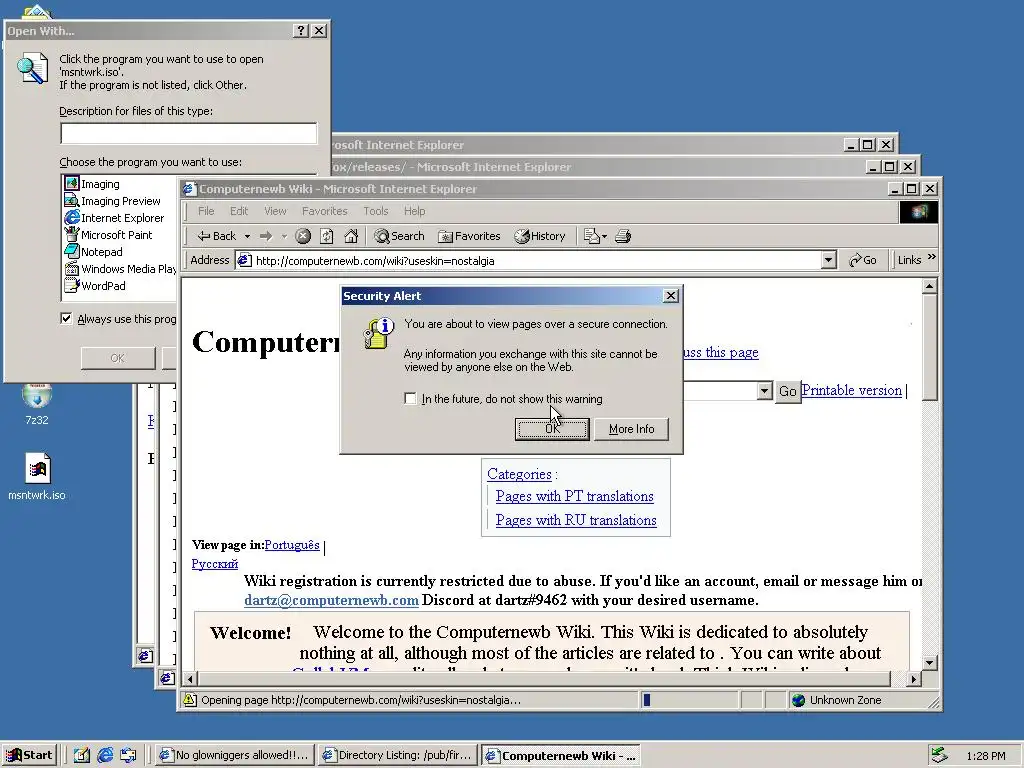Select the 7z32 desktop icon

pos(37,405)
